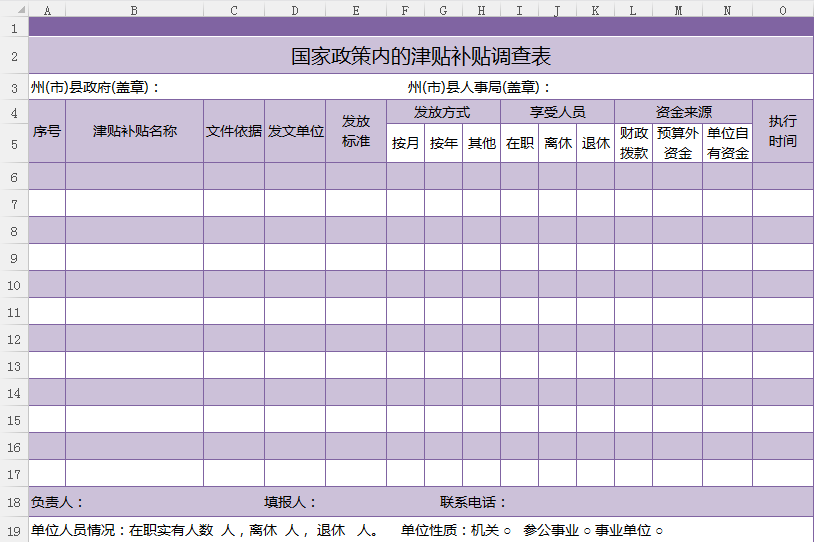Select the 按月 sub-header cell
The width and height of the screenshot is (814, 542).
click(405, 143)
